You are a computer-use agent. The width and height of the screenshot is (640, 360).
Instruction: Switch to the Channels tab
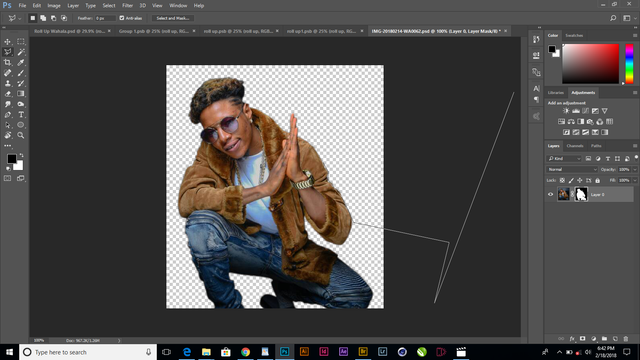[575, 146]
